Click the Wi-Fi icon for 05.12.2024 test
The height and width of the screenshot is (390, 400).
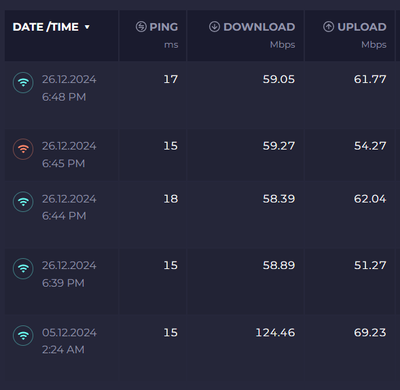pos(23,335)
